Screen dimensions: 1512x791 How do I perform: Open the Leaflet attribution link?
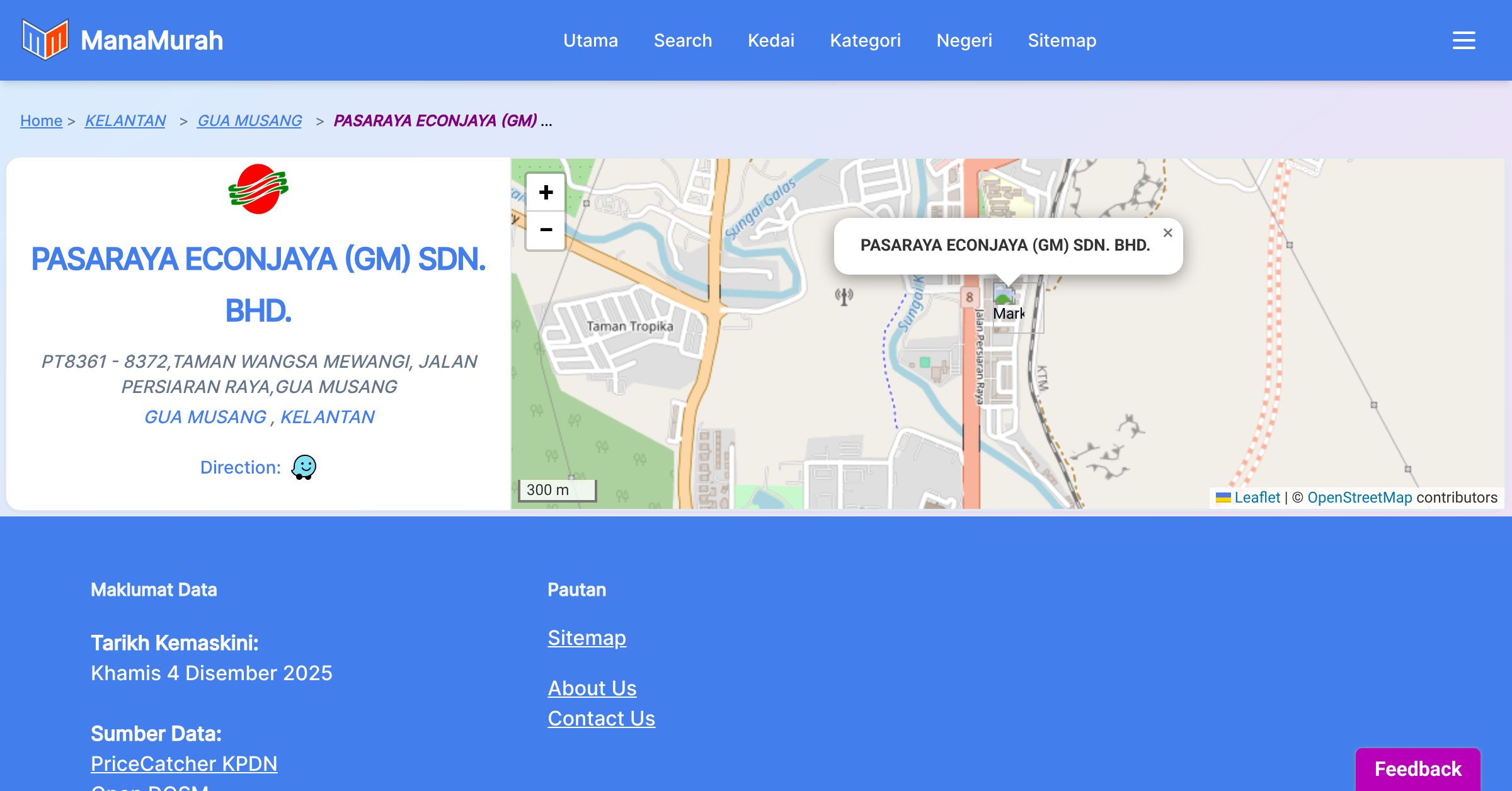(x=1256, y=498)
